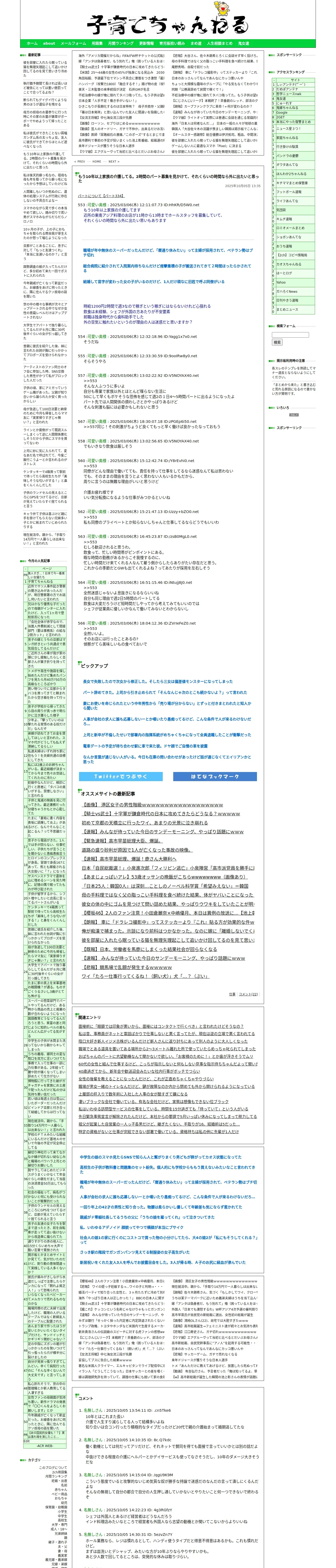Screen dimensions: 336x1568
Task: Open the about nav menu item
Action: pyautogui.click(x=49, y=43)
